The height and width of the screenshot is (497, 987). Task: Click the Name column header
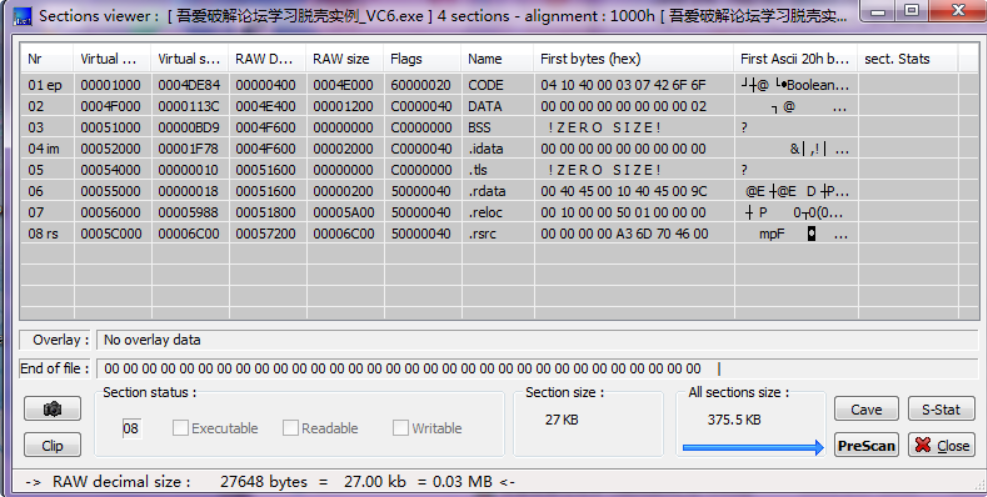click(497, 59)
